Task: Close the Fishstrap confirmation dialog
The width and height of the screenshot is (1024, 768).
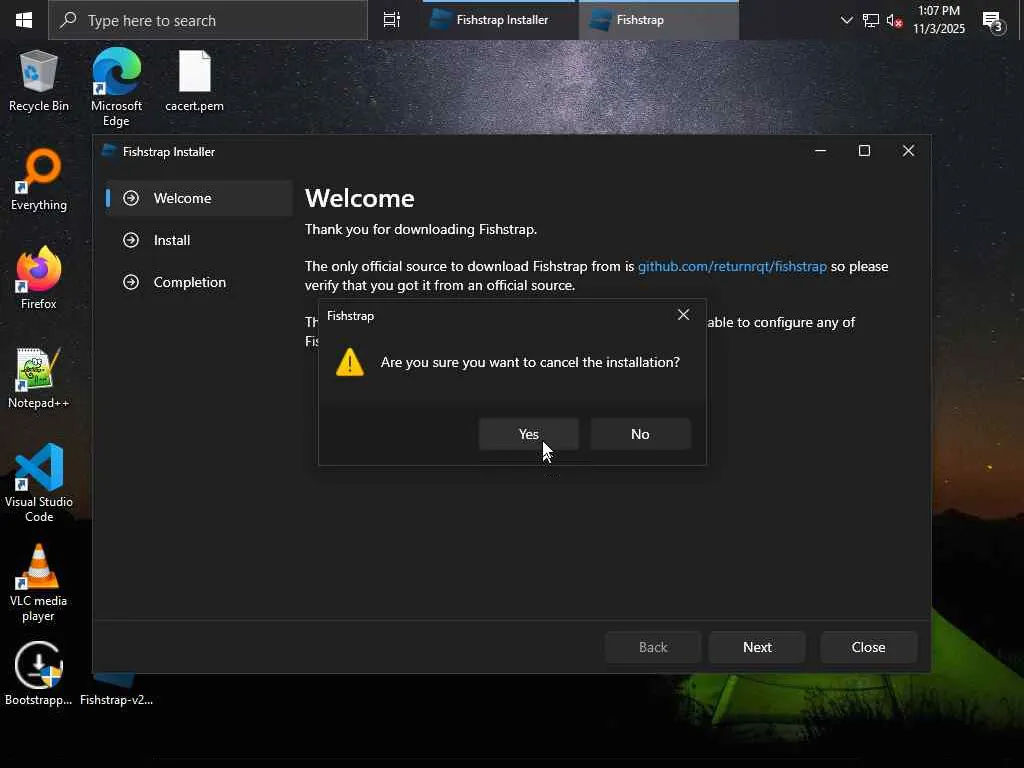Action: point(683,315)
